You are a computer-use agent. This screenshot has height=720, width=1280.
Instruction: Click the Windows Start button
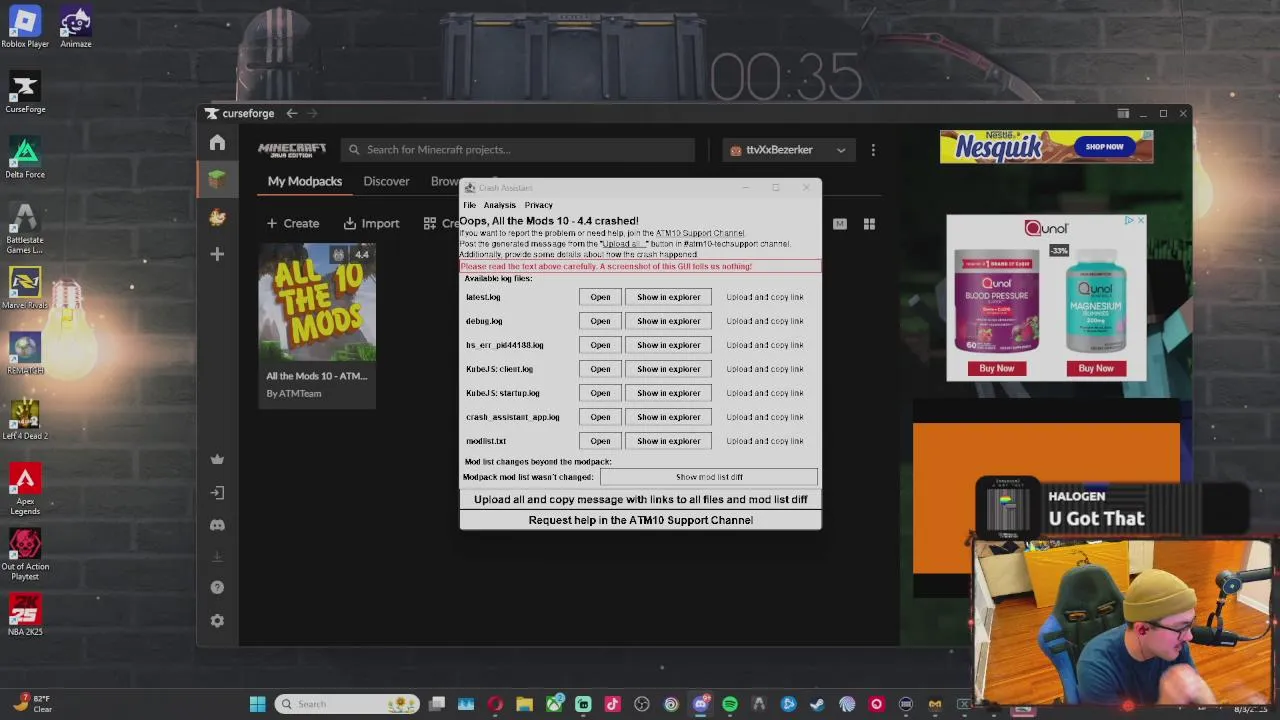(257, 704)
